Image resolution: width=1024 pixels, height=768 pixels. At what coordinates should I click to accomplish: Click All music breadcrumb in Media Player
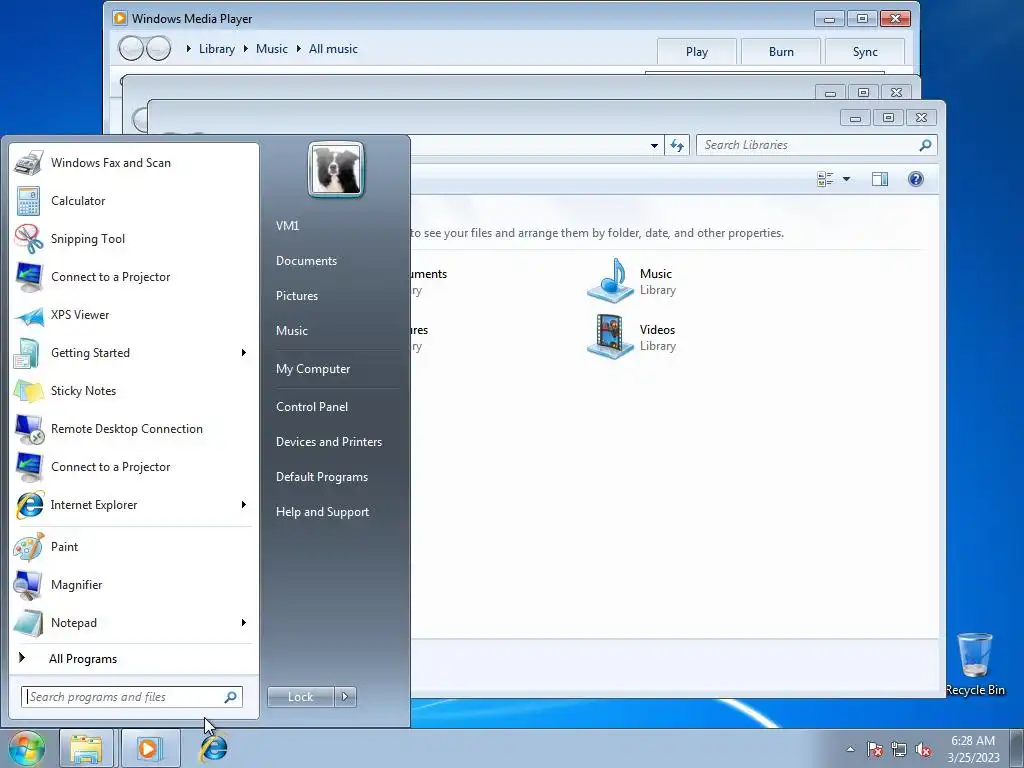[x=333, y=49]
